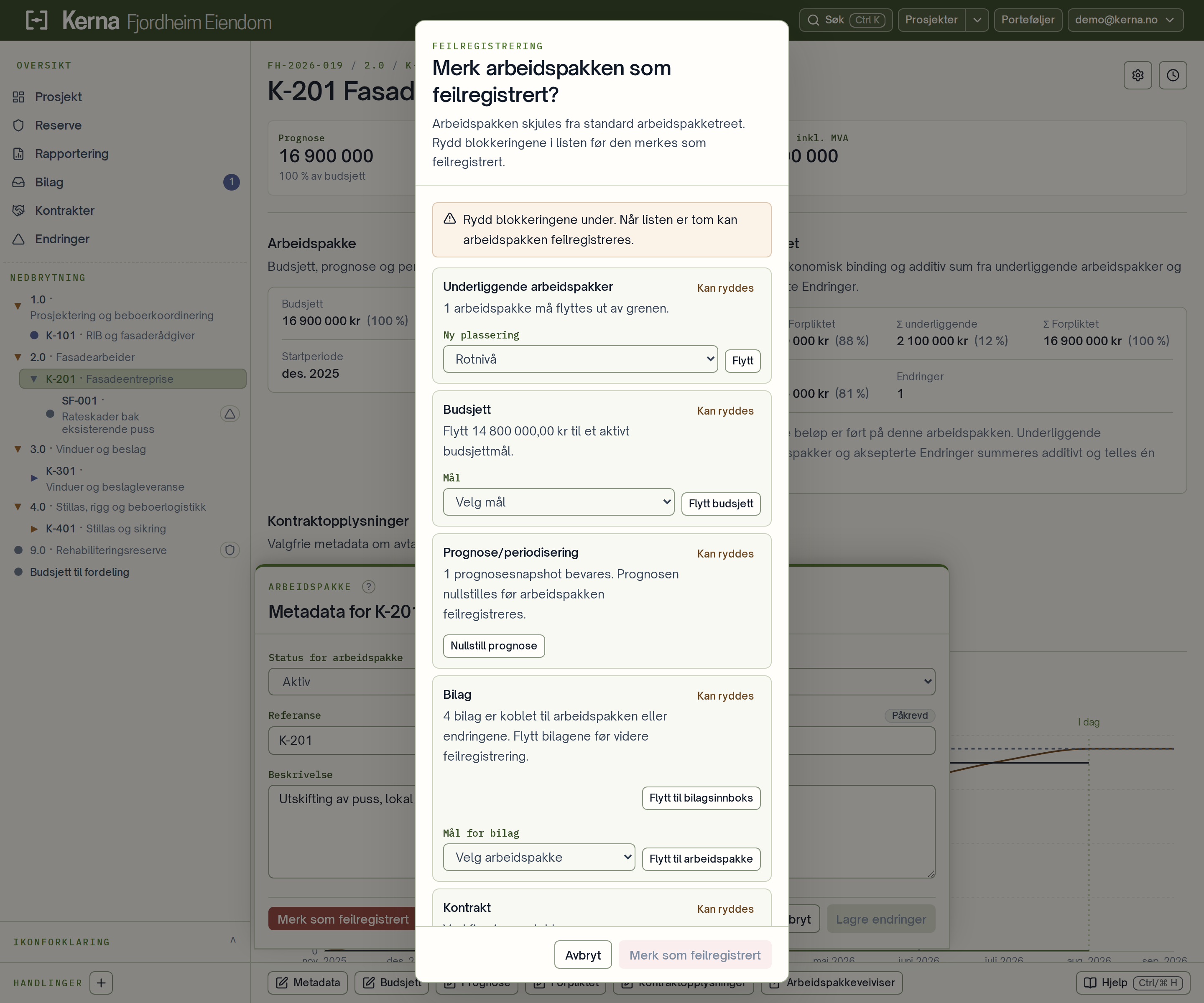Click the Flytt button for underliggende arbeidspakker
Screen dimensions: 1204x1003
742,361
